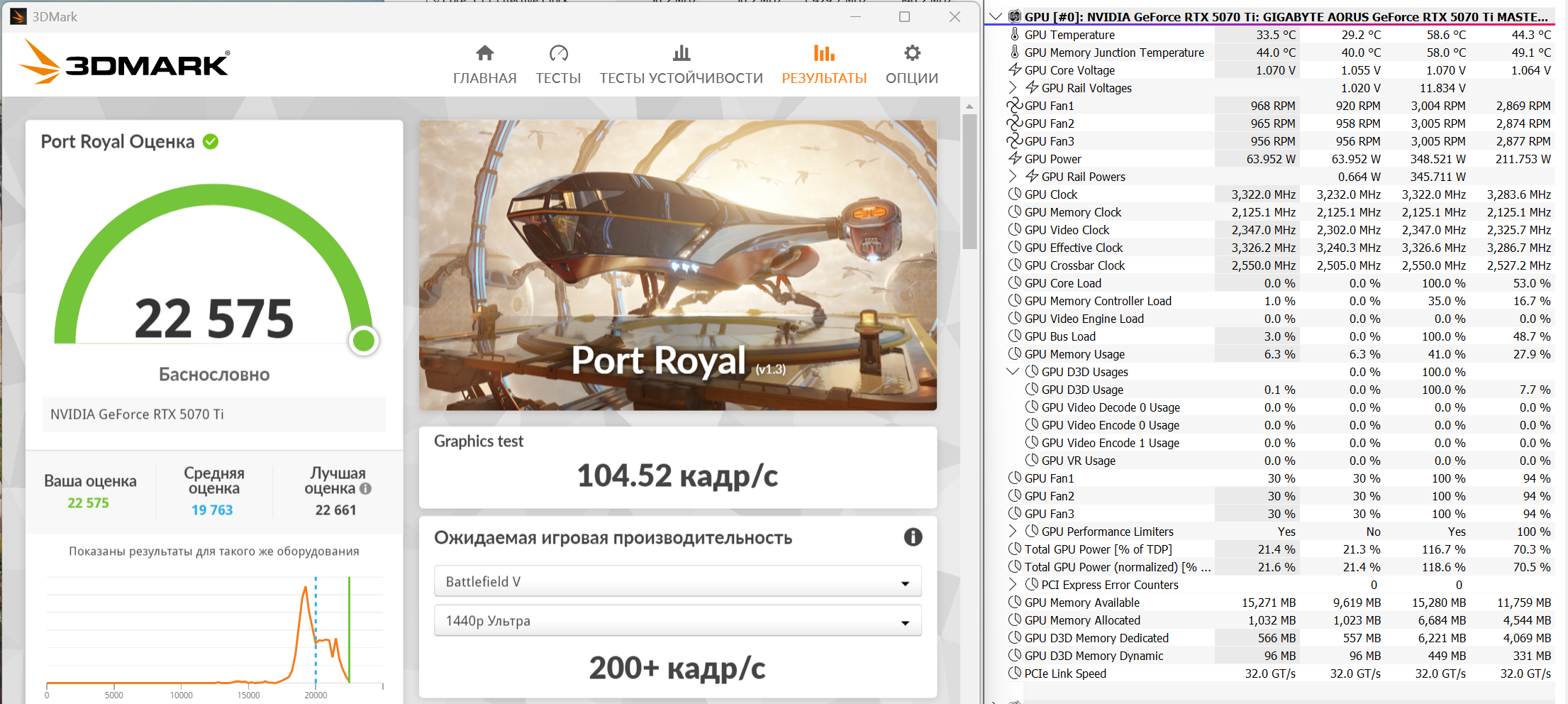Click the thermometer icon for GPU Memory Junction Temperature
Image resolution: width=1568 pixels, height=704 pixels.
tap(1015, 52)
